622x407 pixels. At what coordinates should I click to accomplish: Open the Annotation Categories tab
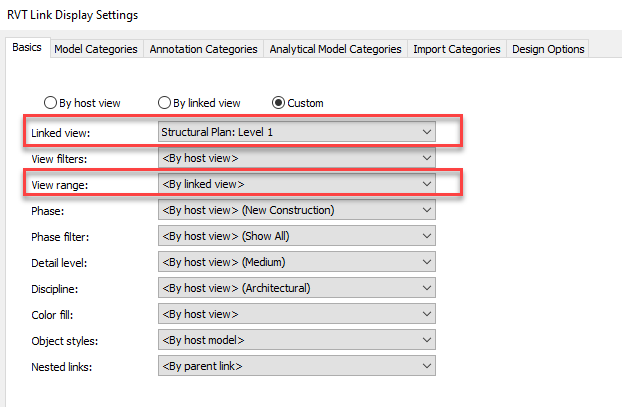coord(203,49)
